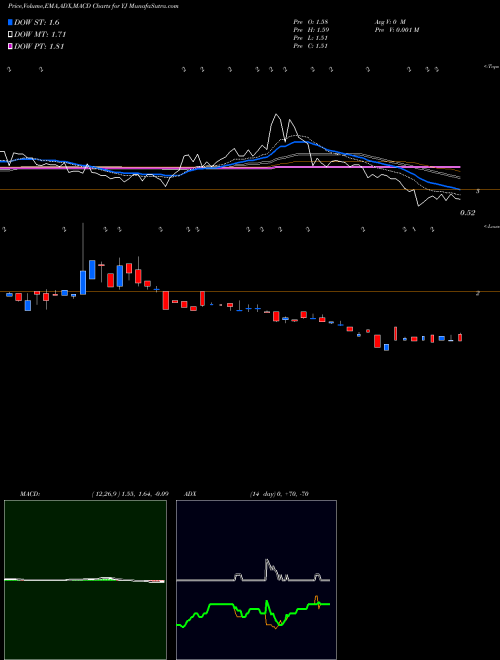Screen dimensions: 500x660
Task: Click the upper chart's horizontal level label 3
Action: (477, 191)
